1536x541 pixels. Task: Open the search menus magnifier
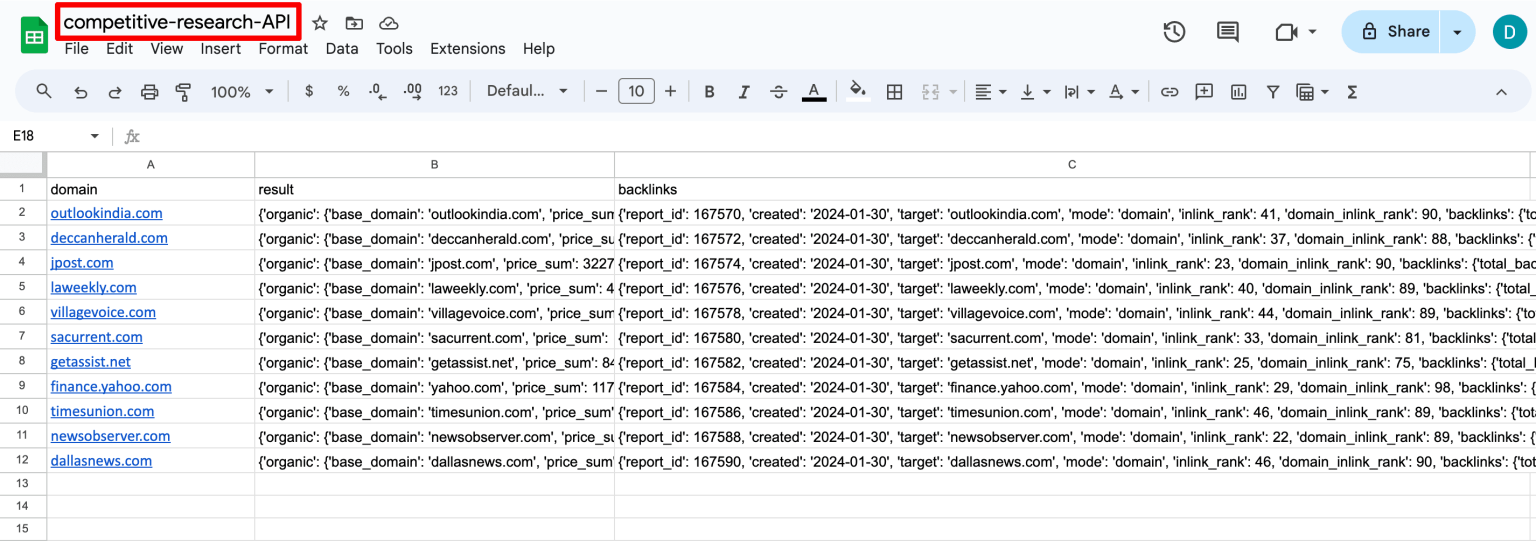tap(44, 91)
